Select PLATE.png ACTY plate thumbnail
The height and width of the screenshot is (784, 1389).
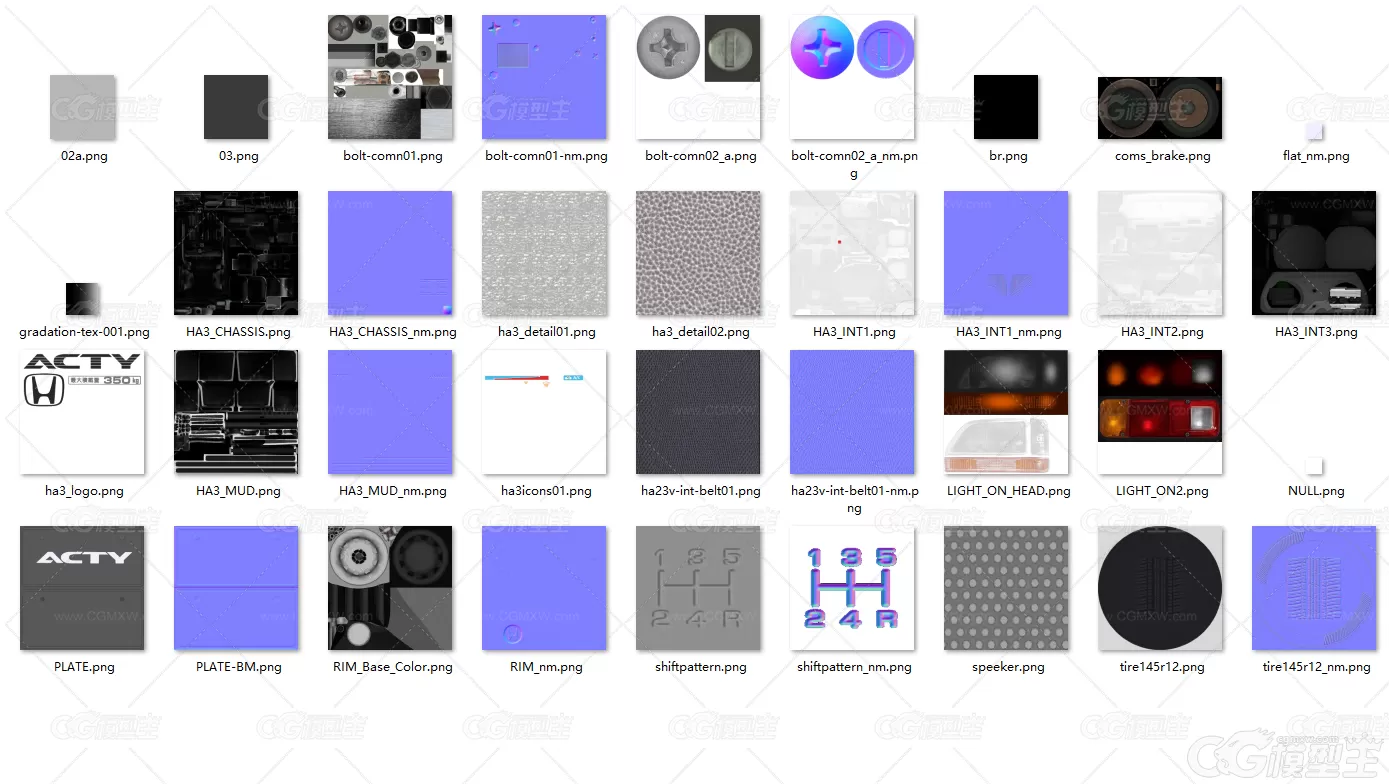coord(82,588)
